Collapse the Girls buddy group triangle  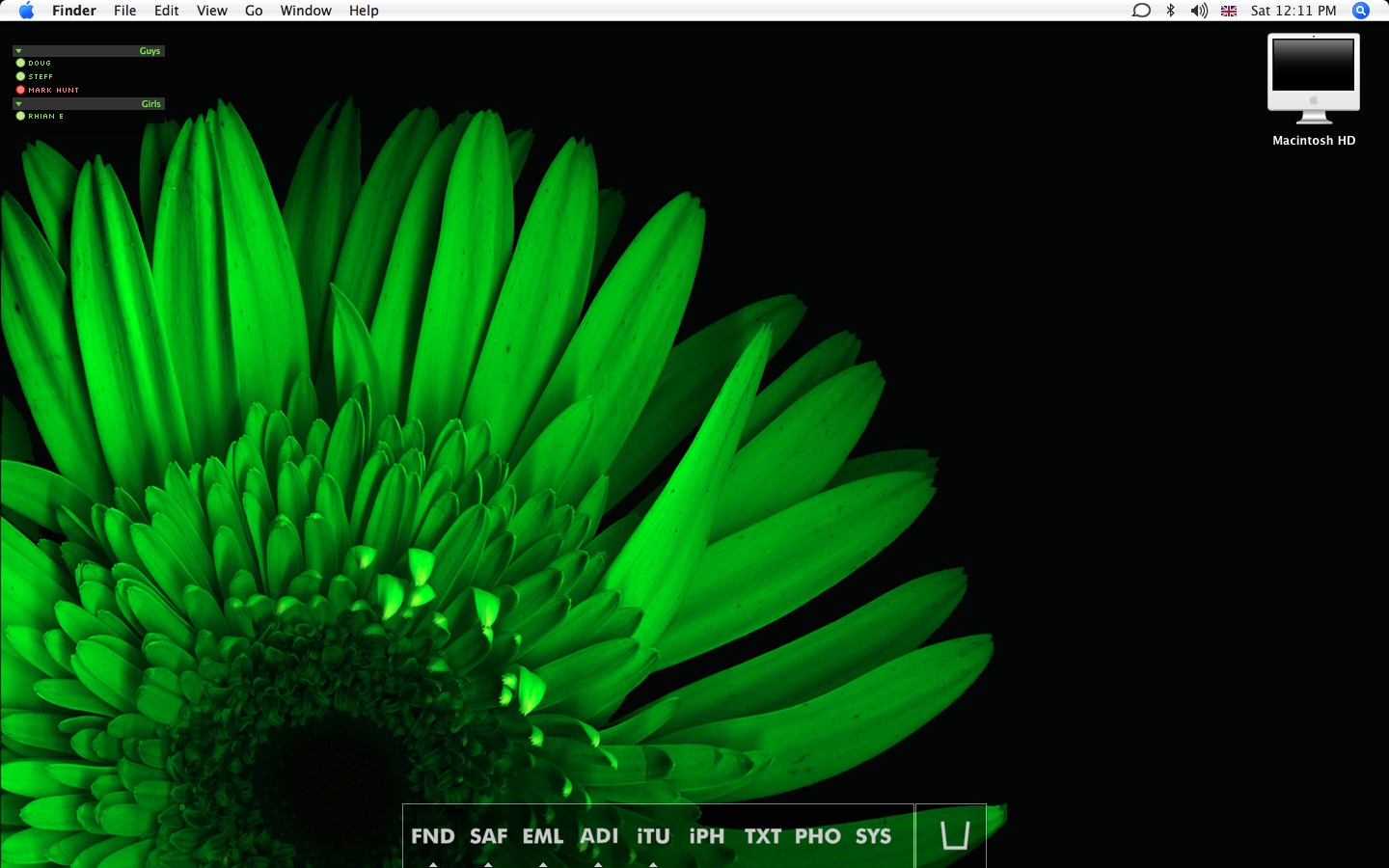click(x=18, y=104)
